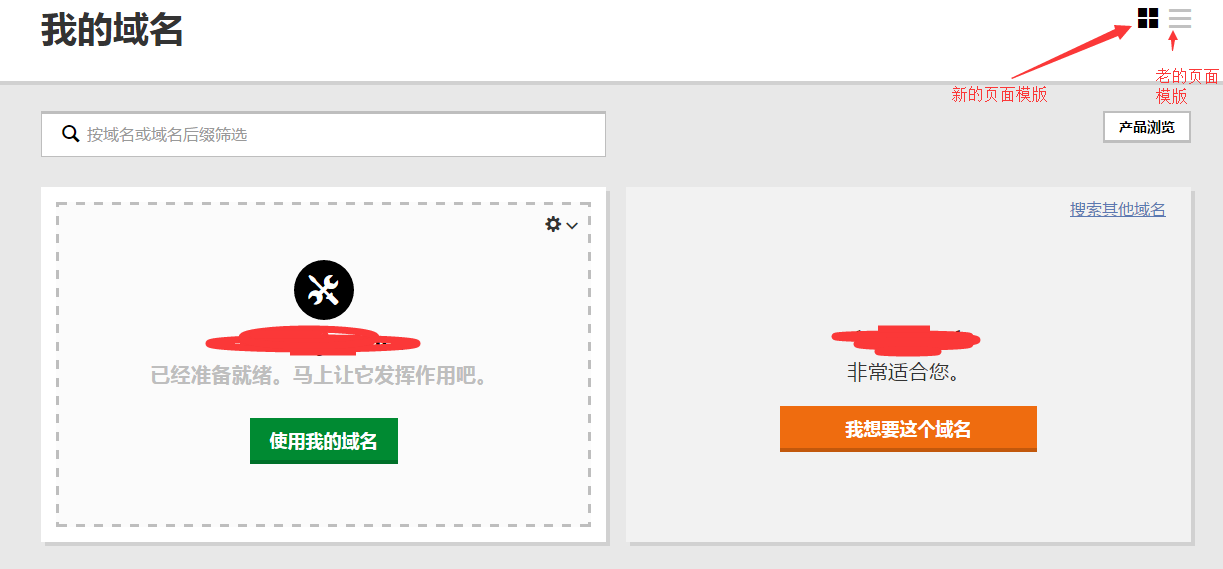Click the magnifier icon in the filter box
Screen dimensions: 1223x569
point(71,134)
